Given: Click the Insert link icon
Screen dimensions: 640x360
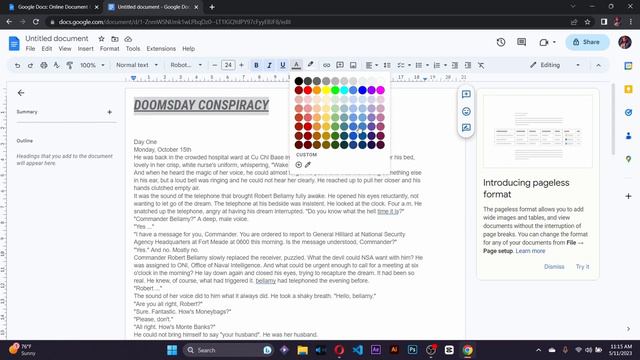Looking at the screenshot, I should [x=327, y=65].
